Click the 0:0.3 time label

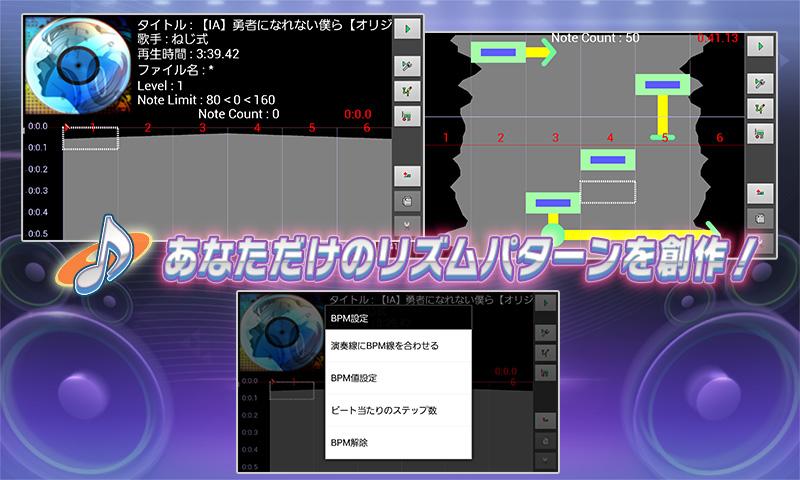point(38,191)
